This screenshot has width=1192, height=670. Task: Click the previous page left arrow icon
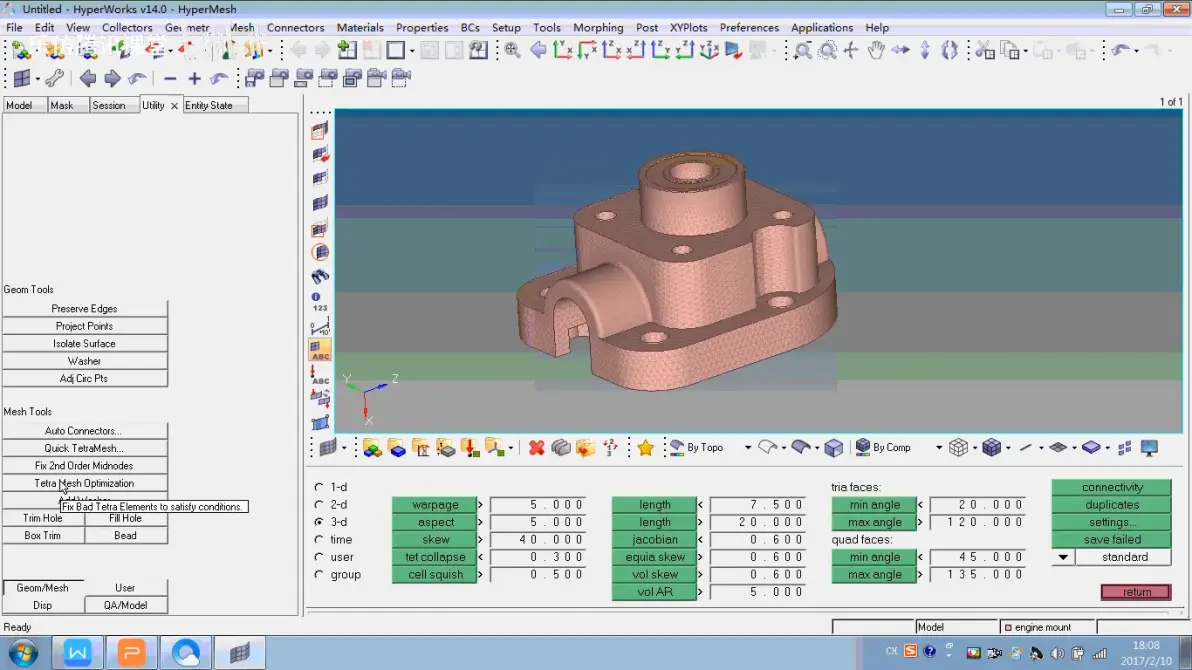click(87, 78)
